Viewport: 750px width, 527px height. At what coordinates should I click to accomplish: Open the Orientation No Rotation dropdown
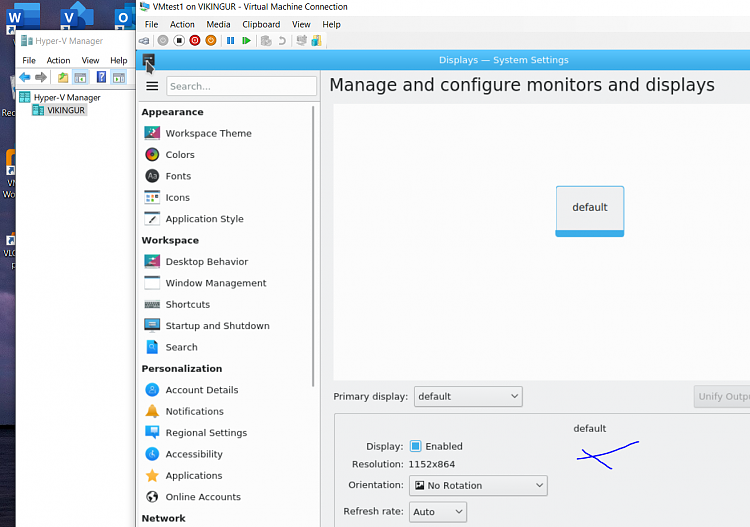point(478,485)
